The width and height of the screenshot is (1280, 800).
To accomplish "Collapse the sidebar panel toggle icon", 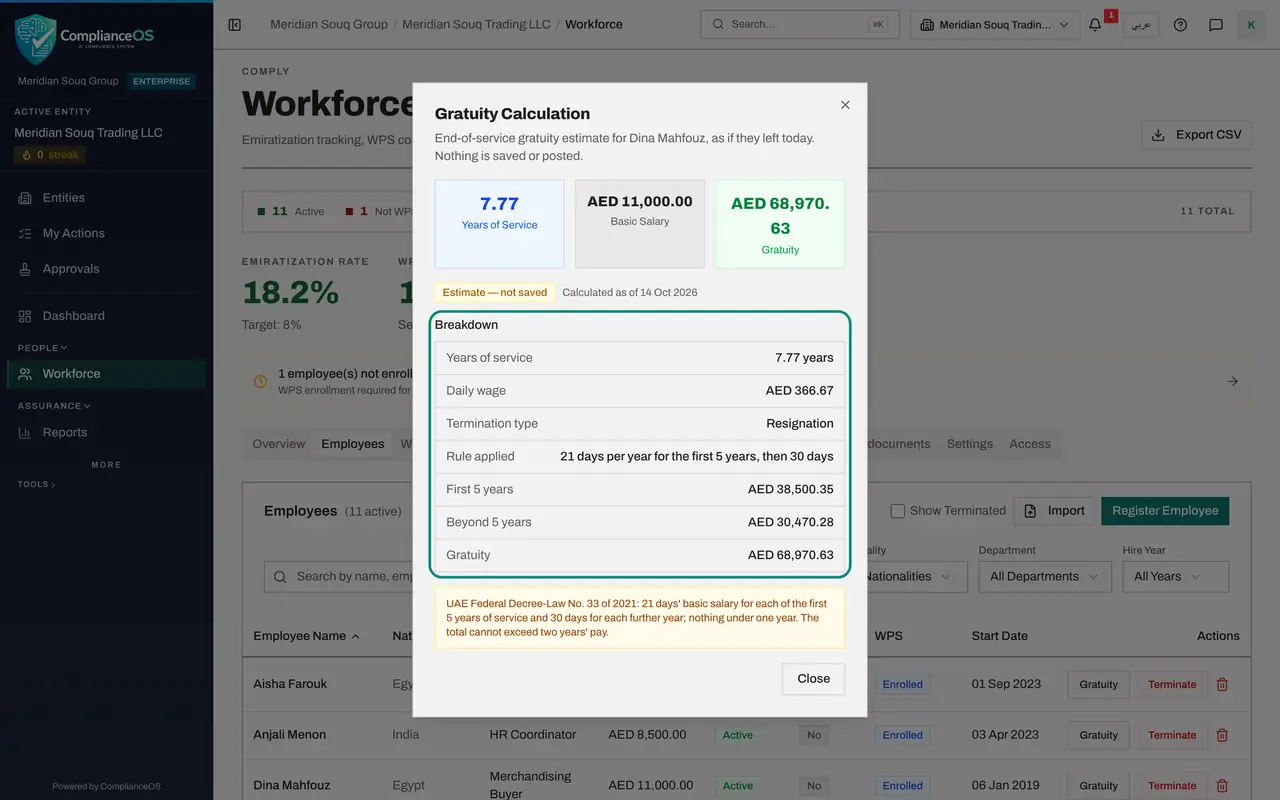I will 235,25.
